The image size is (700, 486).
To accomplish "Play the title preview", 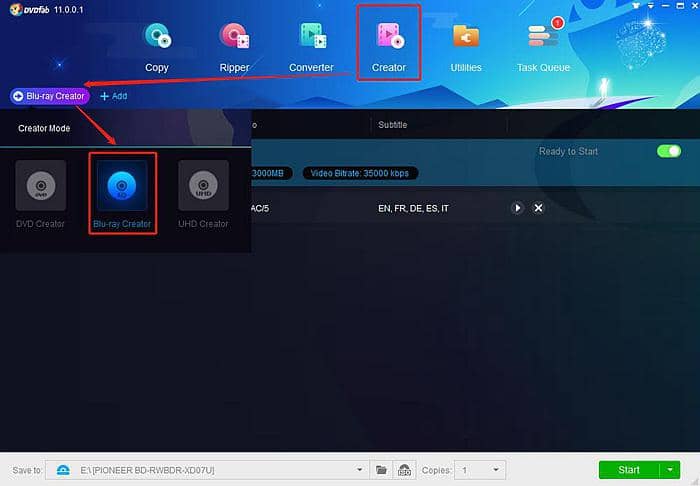I will [517, 208].
